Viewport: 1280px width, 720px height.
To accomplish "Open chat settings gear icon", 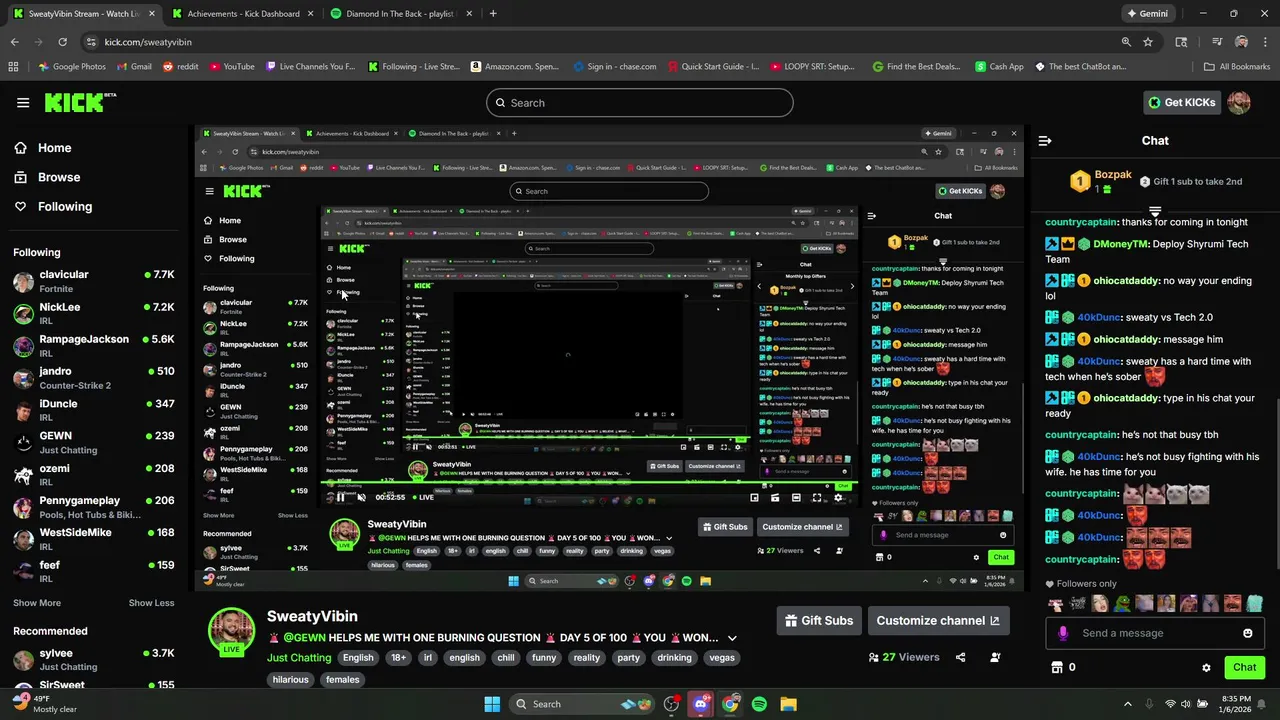I will (x=1206, y=668).
